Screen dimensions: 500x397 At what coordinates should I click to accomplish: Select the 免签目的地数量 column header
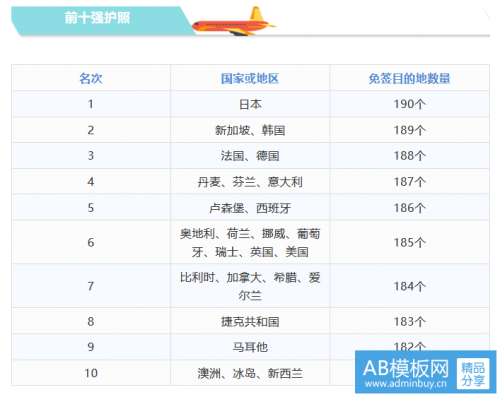409,78
